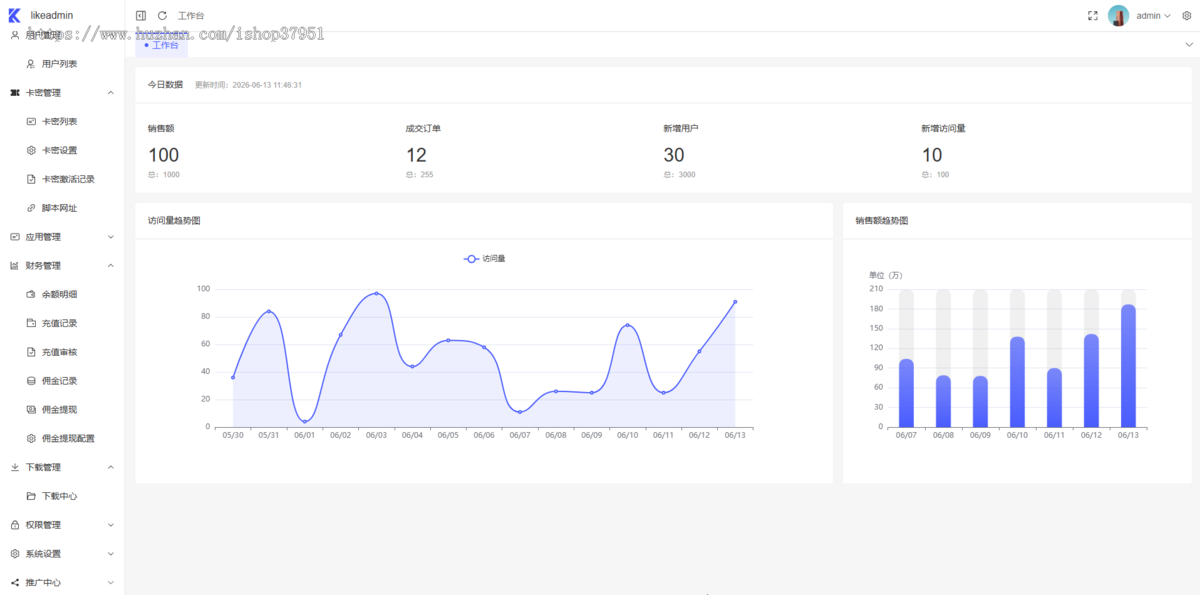Click the 06/03 peak point on visits chart
The width and height of the screenshot is (1200, 595).
click(x=376, y=293)
